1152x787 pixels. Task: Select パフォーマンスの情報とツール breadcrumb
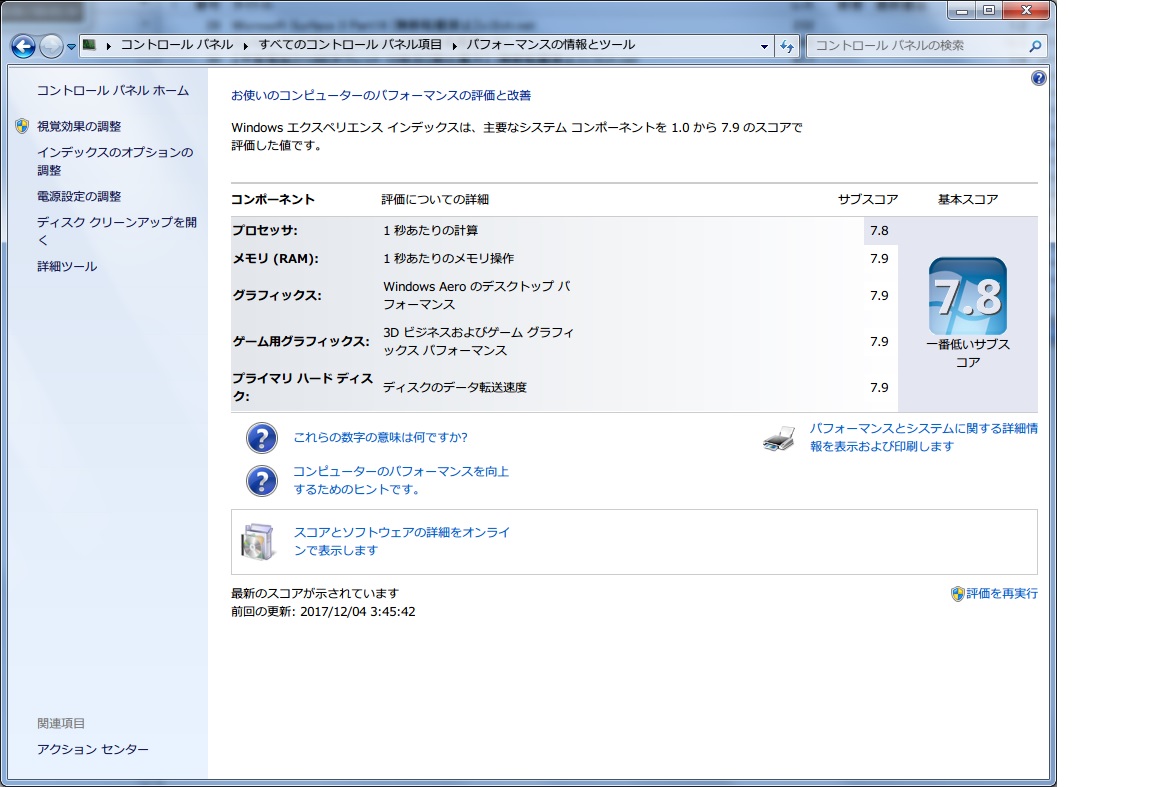click(551, 45)
